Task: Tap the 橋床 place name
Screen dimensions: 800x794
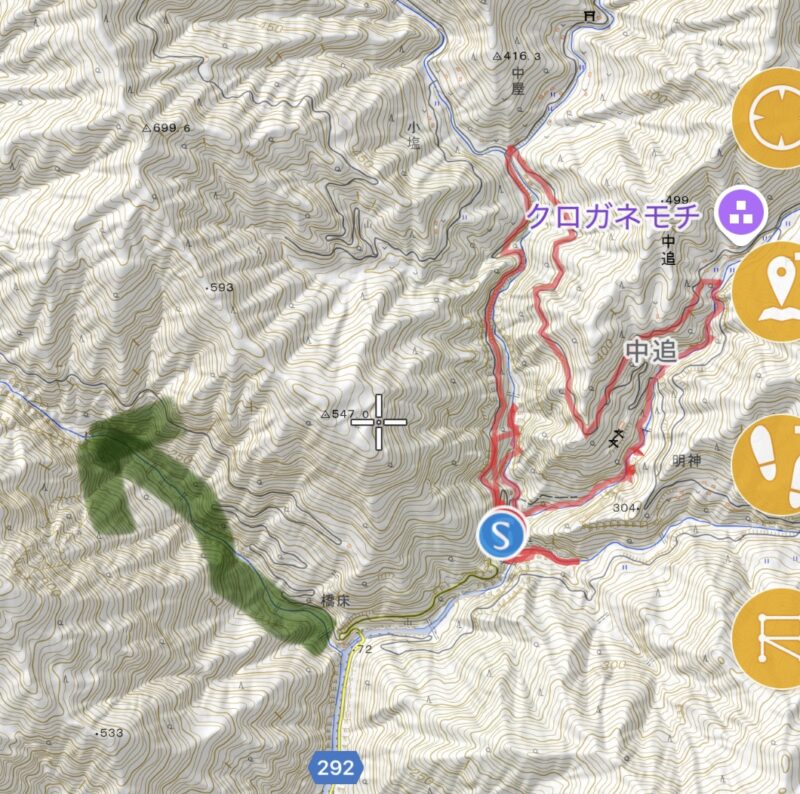Action: tap(335, 601)
